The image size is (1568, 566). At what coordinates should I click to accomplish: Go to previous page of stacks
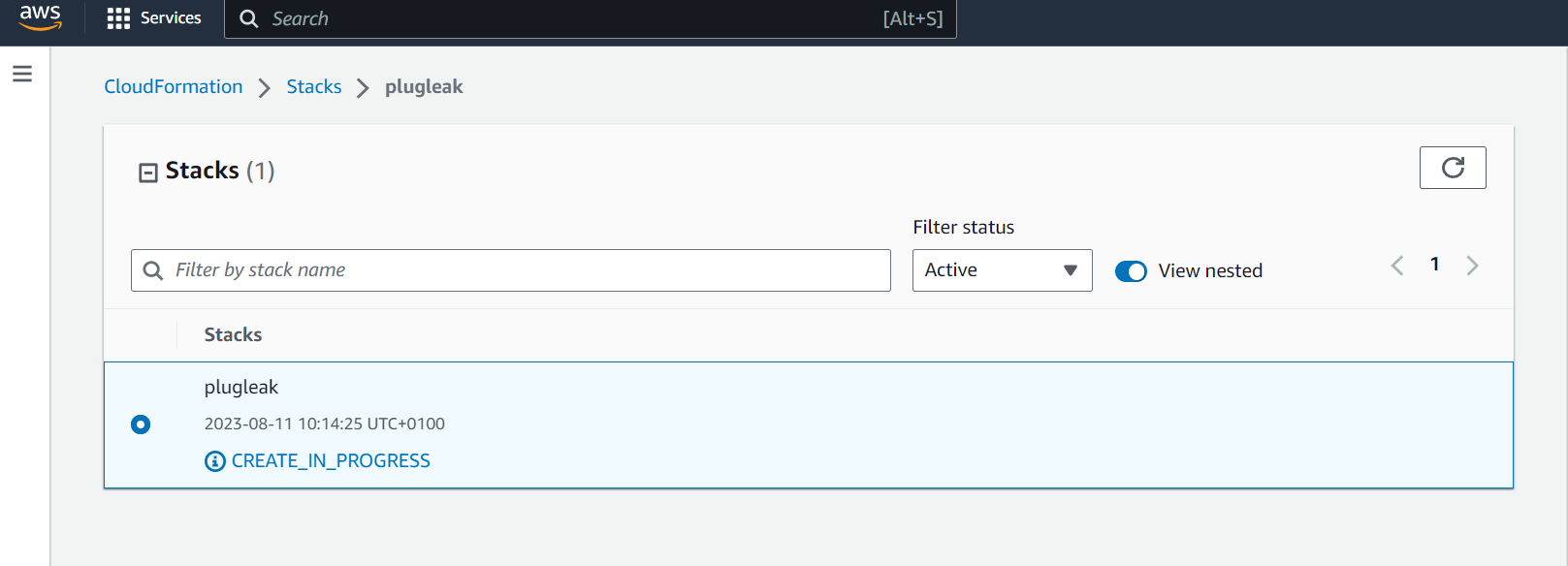click(1397, 266)
